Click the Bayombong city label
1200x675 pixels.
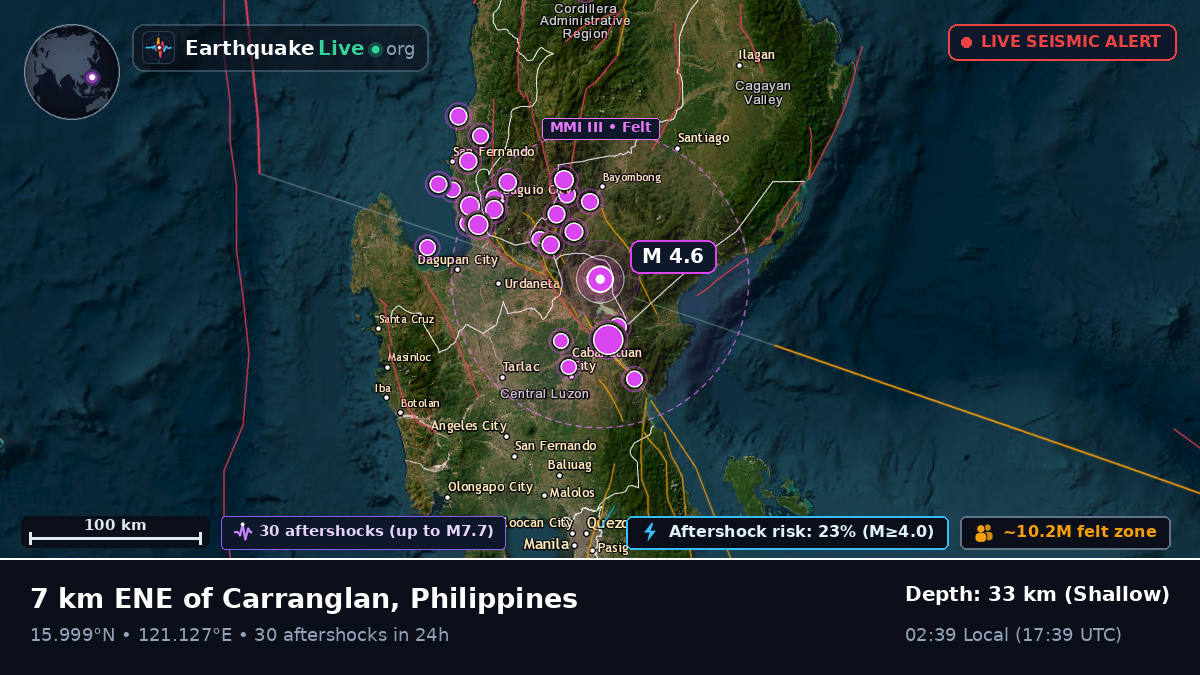[x=632, y=178]
